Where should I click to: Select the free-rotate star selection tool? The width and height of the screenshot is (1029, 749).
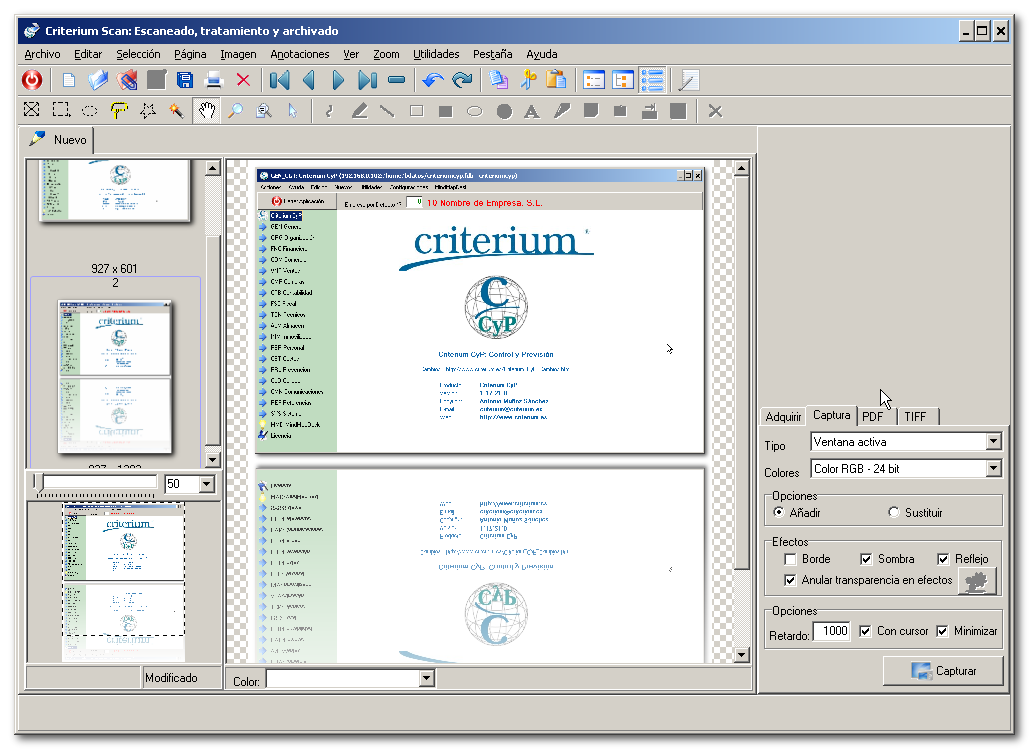tap(148, 110)
